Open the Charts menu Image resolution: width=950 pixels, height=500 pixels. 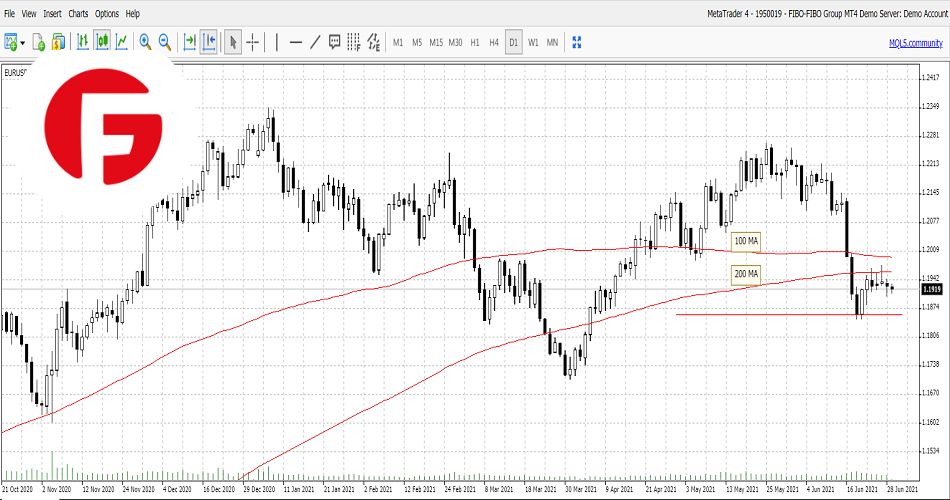(78, 14)
